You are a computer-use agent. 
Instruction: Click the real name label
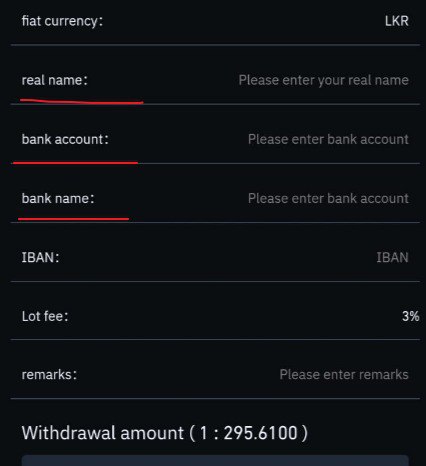(x=54, y=80)
